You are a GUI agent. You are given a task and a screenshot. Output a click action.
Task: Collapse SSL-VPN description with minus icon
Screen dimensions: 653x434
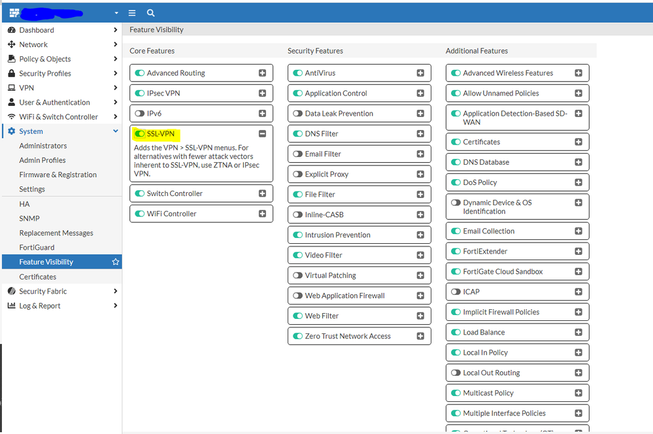262,134
